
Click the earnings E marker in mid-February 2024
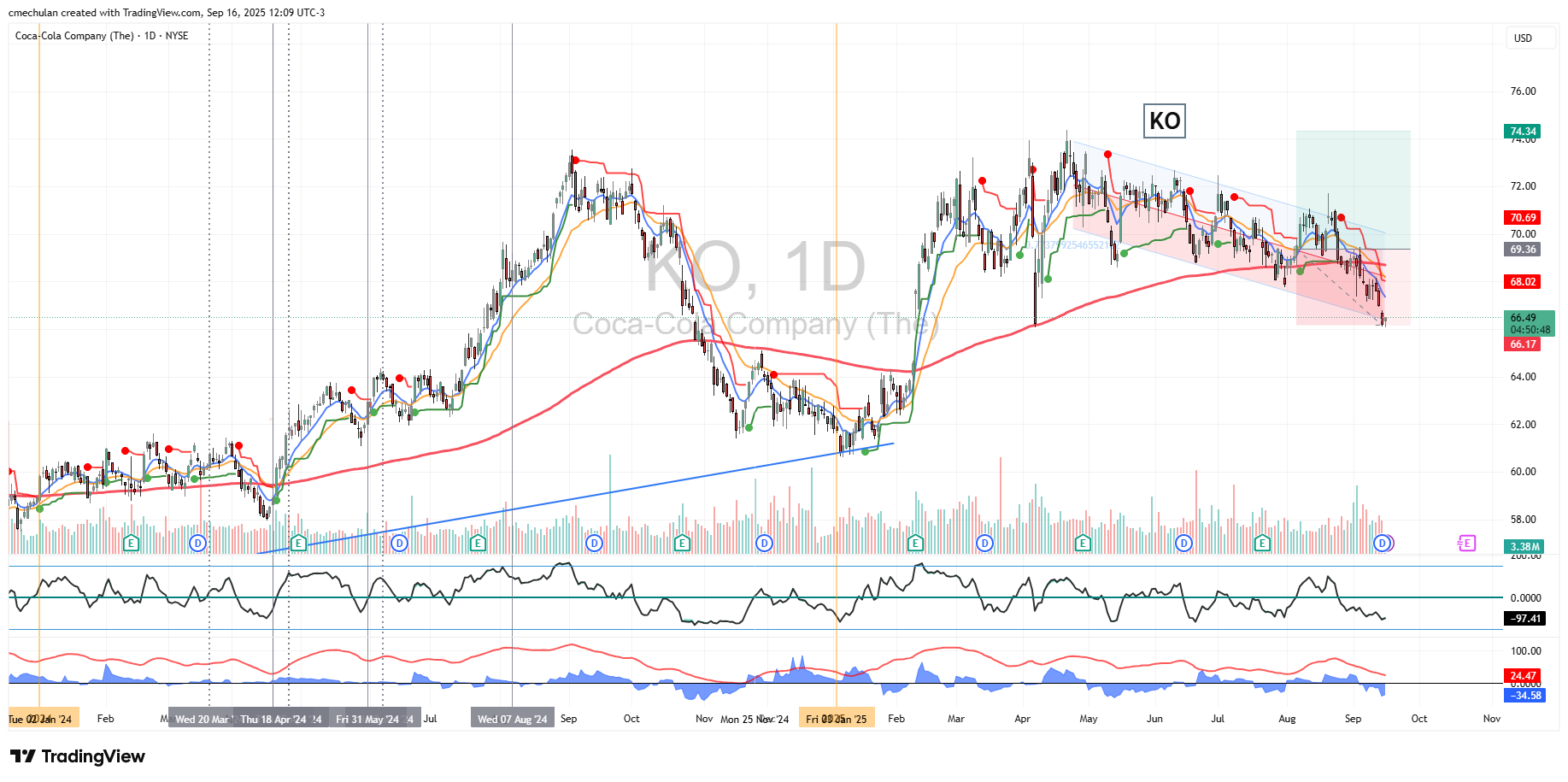coord(131,543)
